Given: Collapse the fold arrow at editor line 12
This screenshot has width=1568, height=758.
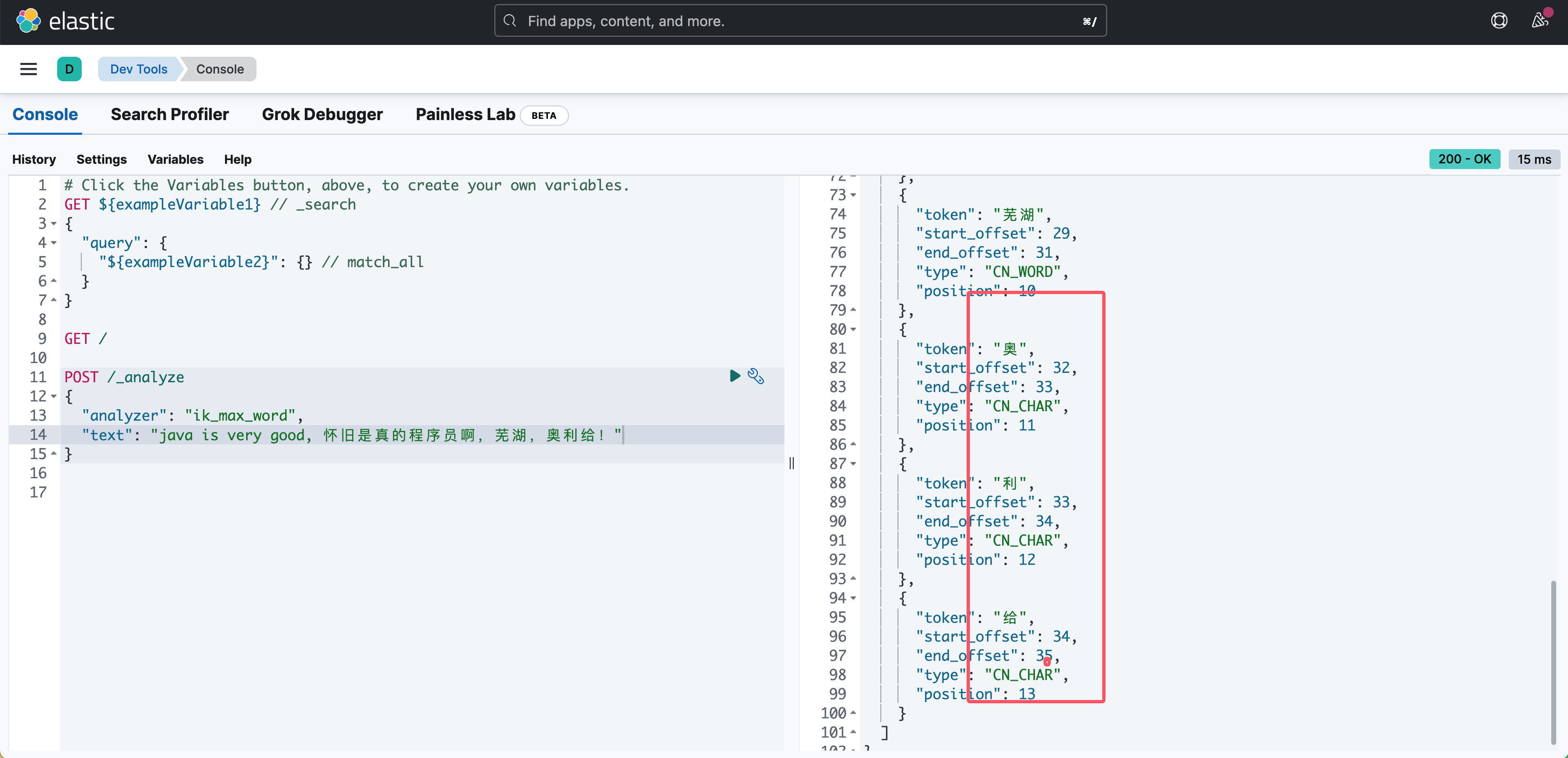Looking at the screenshot, I should [54, 397].
